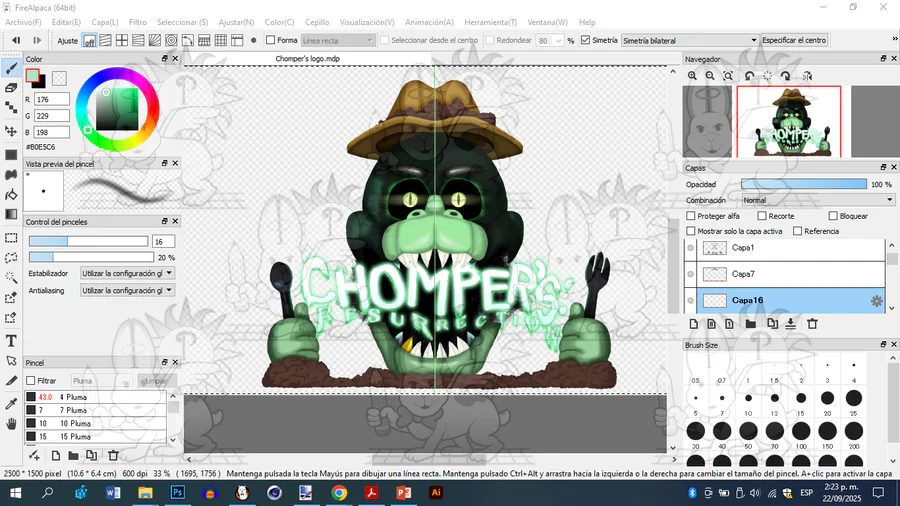Select the Lasso selection tool
Screen dimensions: 900x506
[x=11, y=258]
